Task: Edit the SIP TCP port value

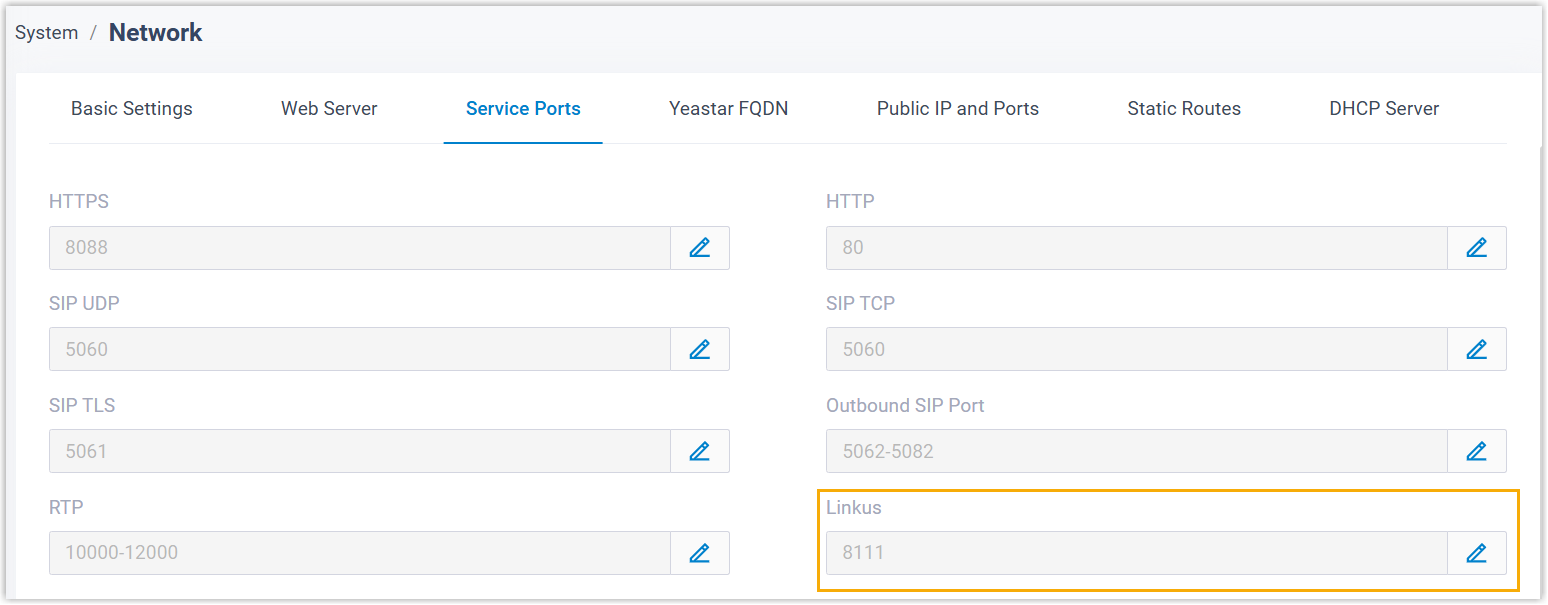Action: (1476, 350)
